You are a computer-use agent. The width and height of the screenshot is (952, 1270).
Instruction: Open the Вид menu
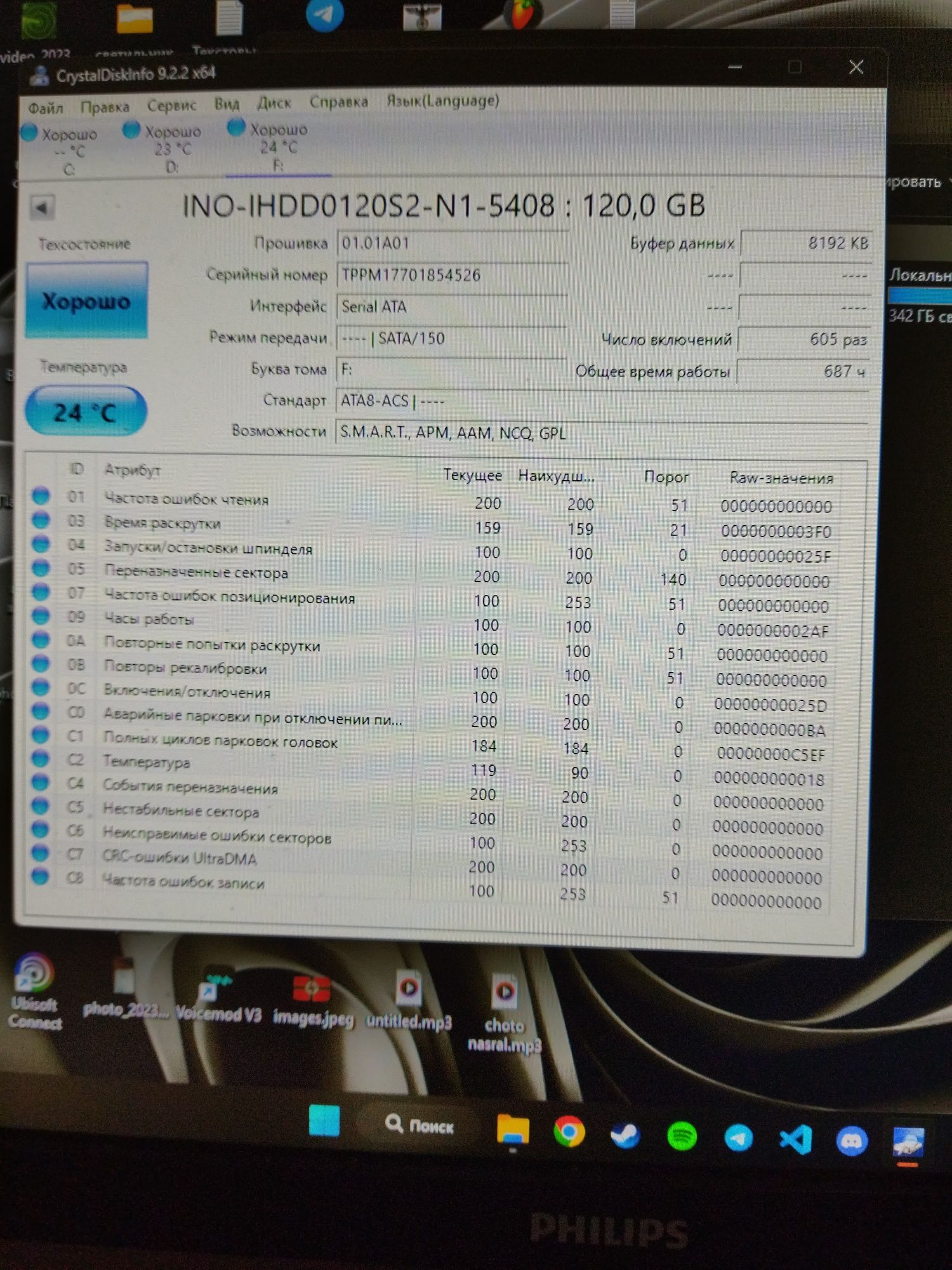(227, 104)
